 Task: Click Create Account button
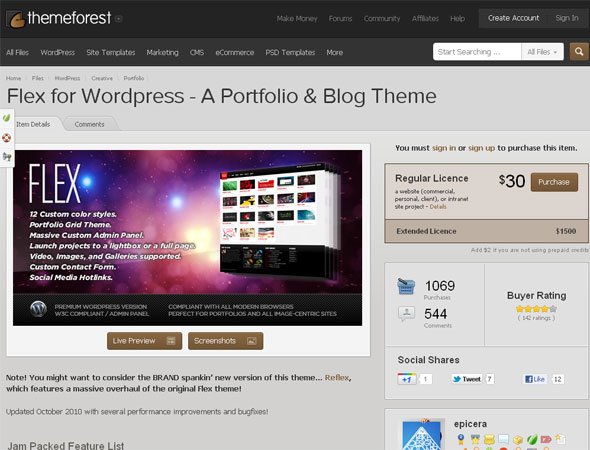point(513,18)
